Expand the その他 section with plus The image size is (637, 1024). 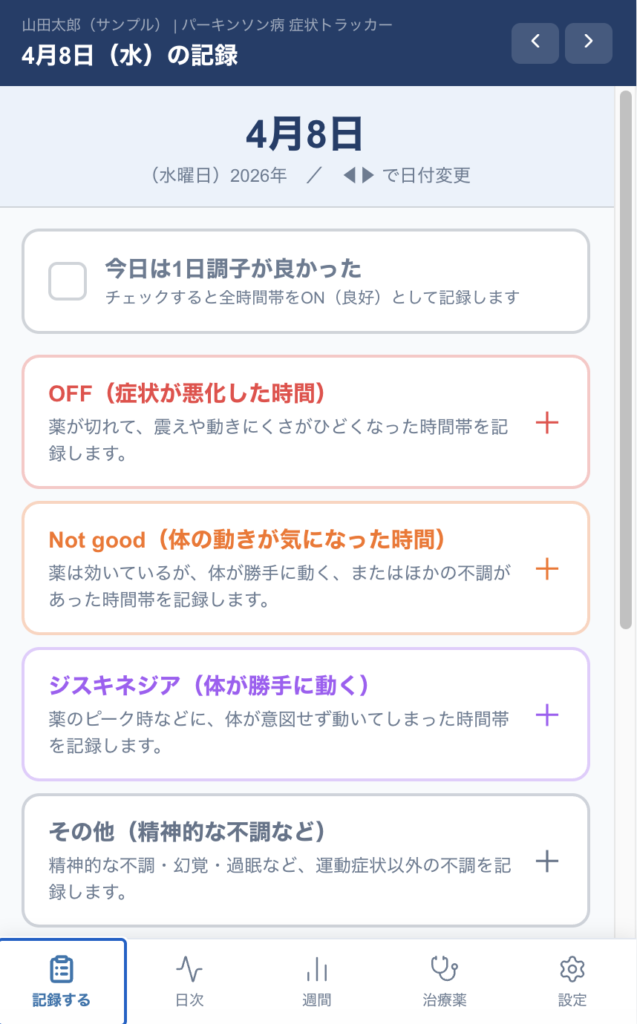point(547,861)
